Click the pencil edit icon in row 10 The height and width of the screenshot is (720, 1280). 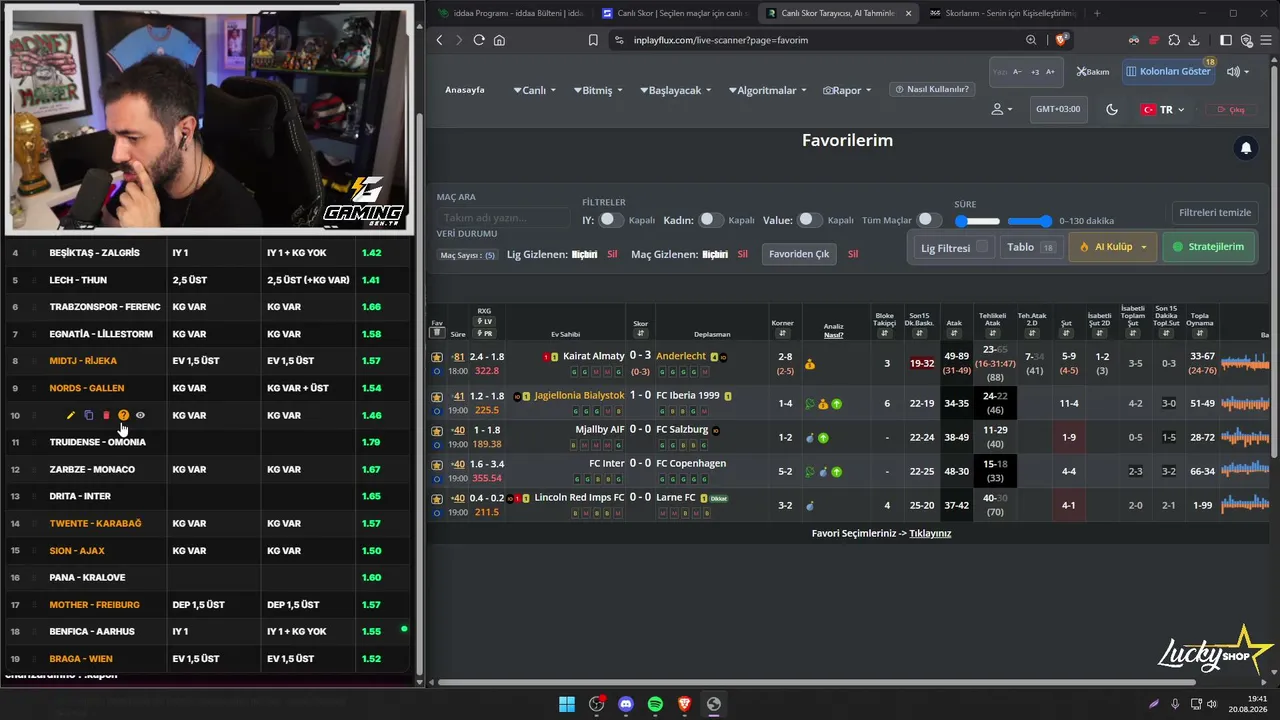click(71, 415)
